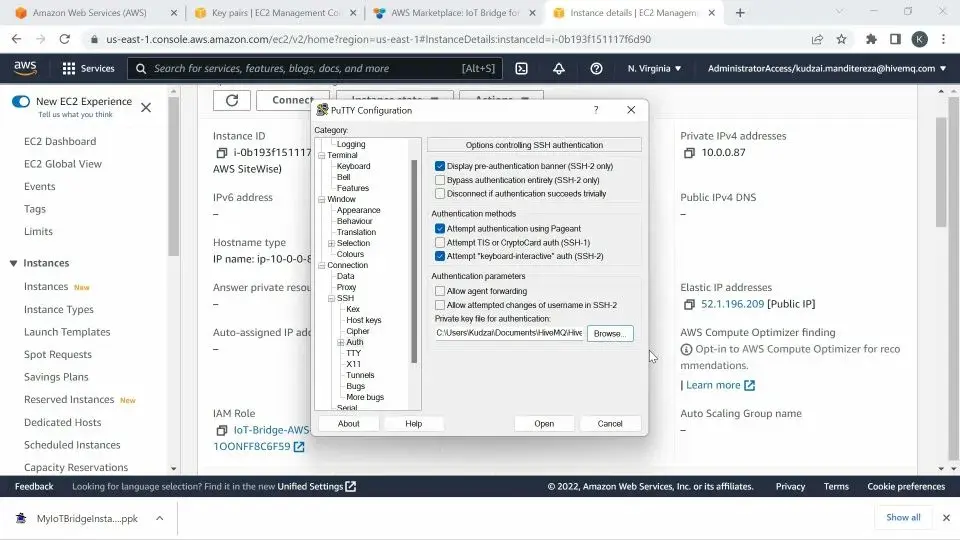Open browser extensions puzzle icon

[x=871, y=39]
